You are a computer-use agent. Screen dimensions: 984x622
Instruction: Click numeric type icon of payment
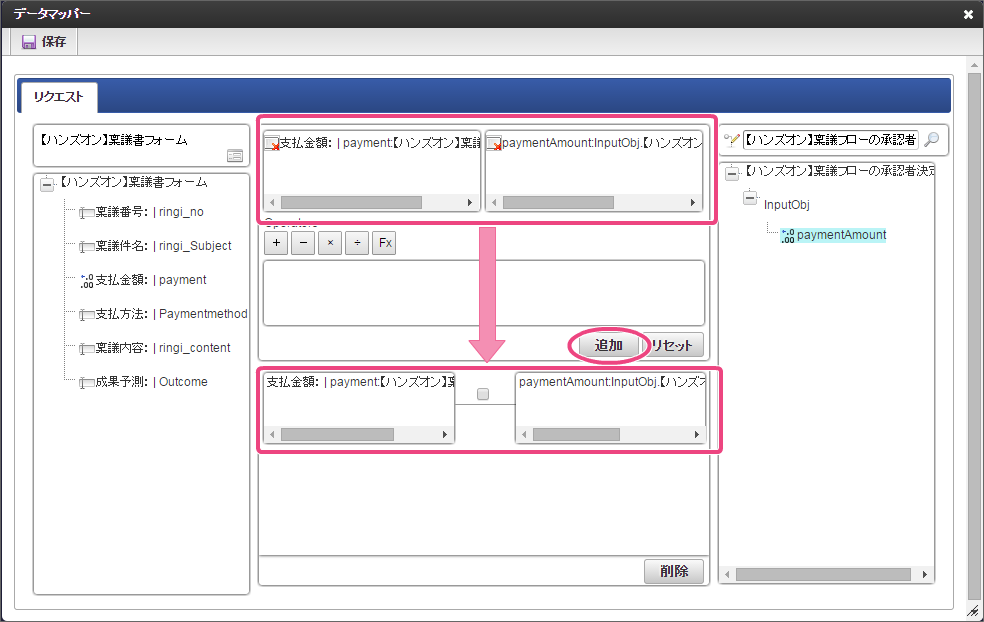coord(87,281)
